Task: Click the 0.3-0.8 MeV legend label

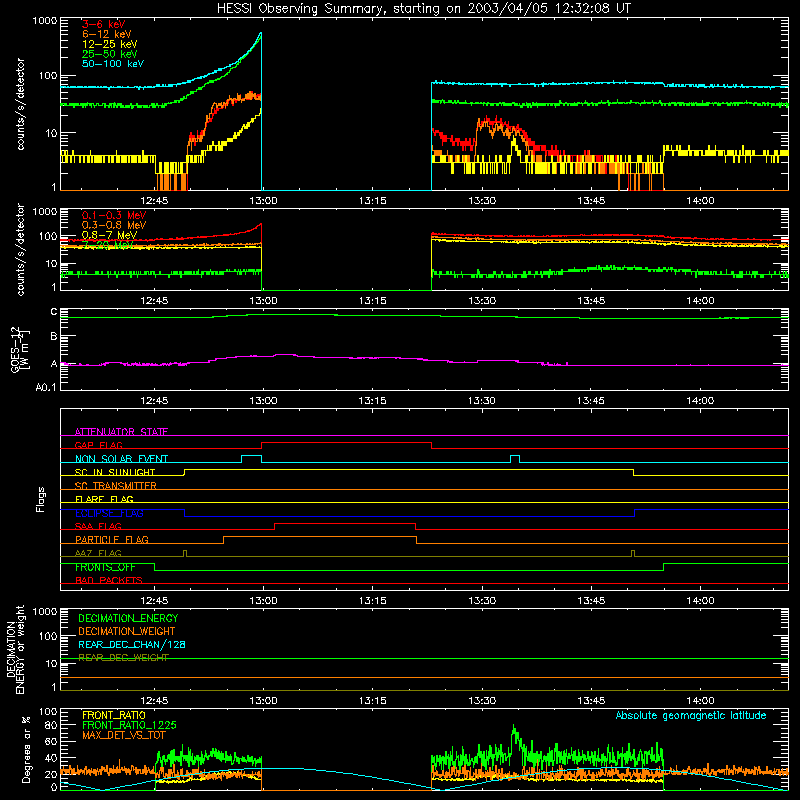Action: click(114, 225)
